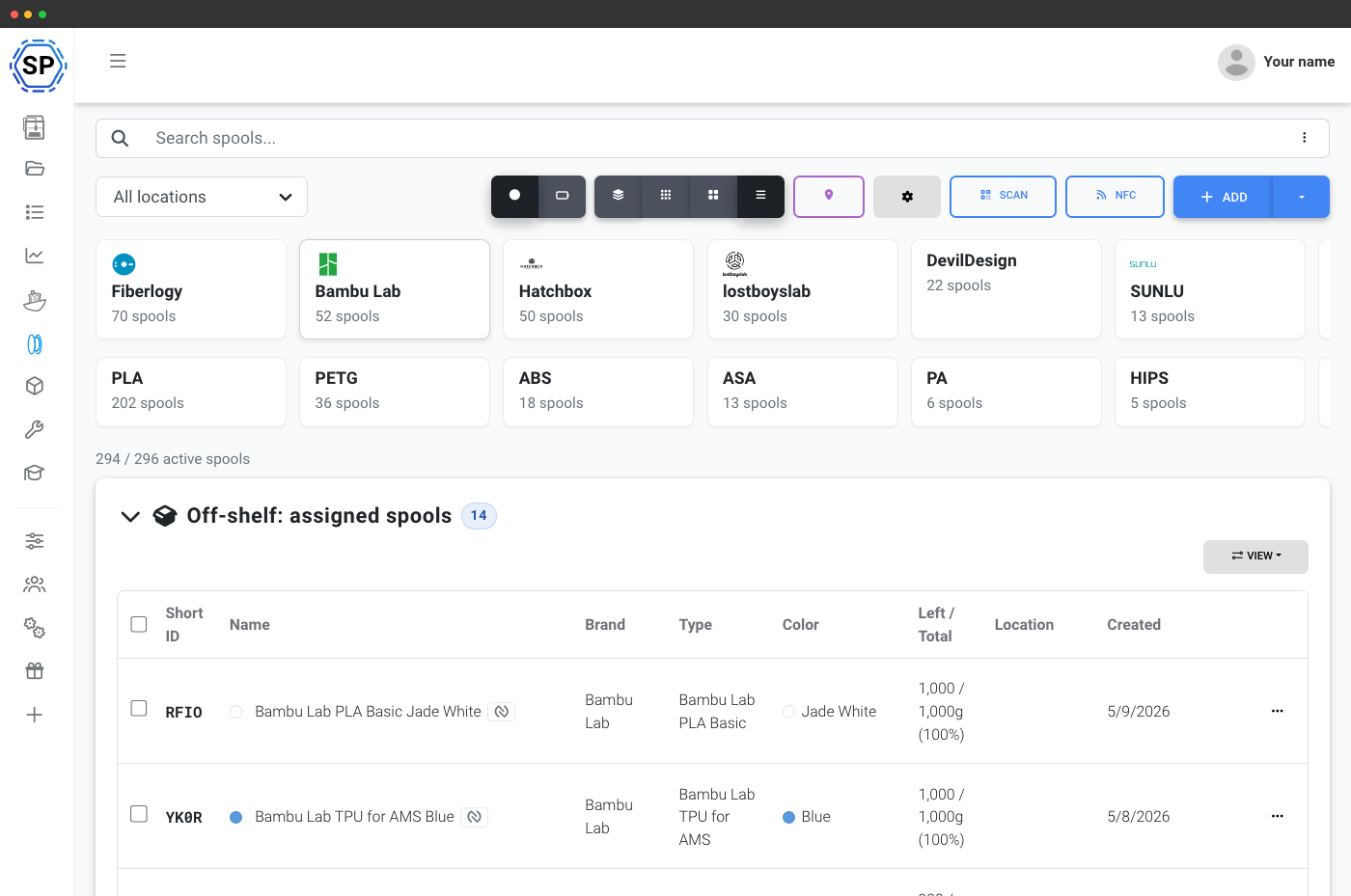Open the All locations dropdown
The height and width of the screenshot is (896, 1351).
[202, 197]
